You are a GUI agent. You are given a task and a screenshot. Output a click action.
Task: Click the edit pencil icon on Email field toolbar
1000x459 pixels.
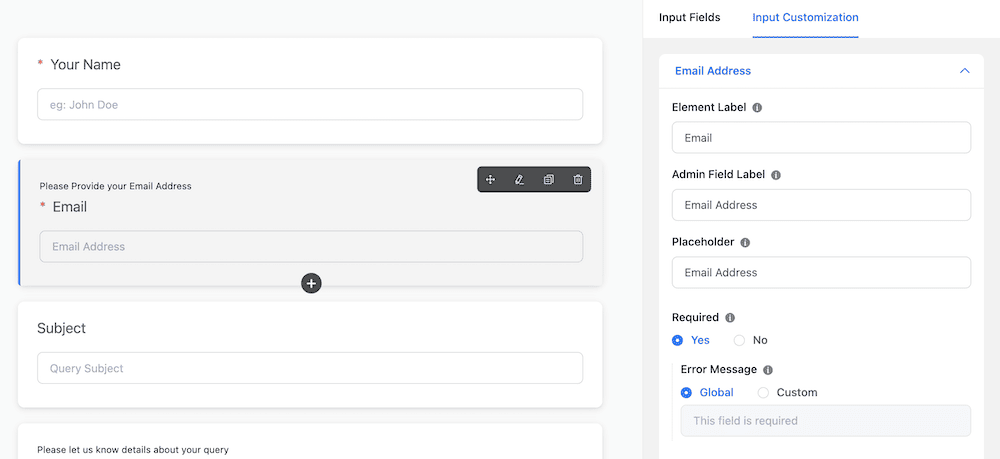519,180
